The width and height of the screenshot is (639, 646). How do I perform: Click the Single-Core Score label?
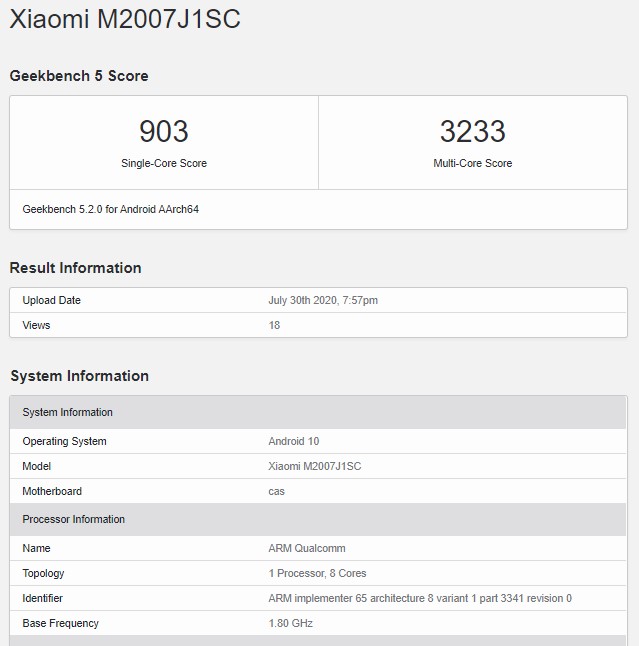(x=164, y=163)
